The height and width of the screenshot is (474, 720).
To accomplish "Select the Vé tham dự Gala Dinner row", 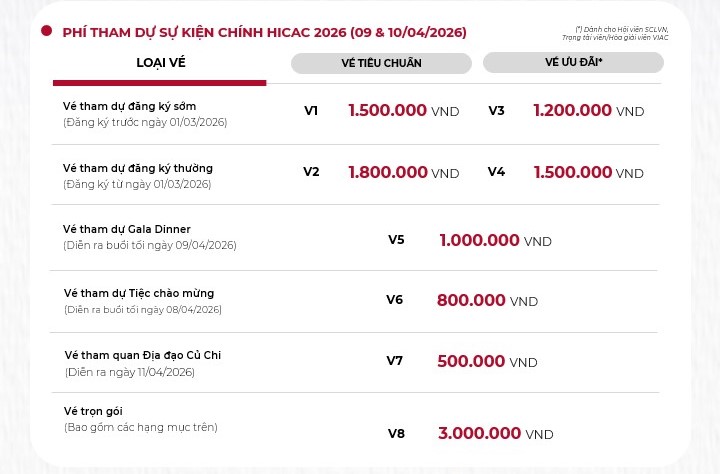I will [127, 229].
